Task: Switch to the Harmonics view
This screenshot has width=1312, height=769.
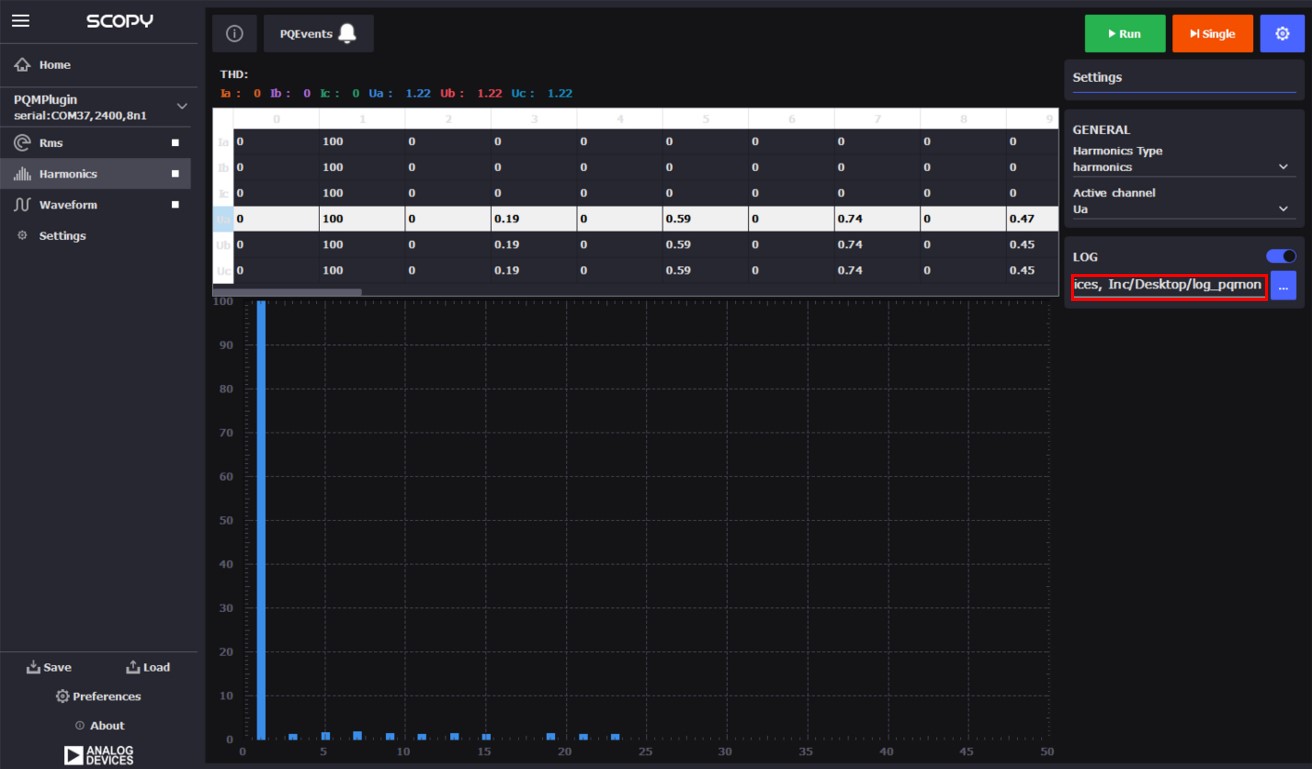Action: [x=70, y=173]
